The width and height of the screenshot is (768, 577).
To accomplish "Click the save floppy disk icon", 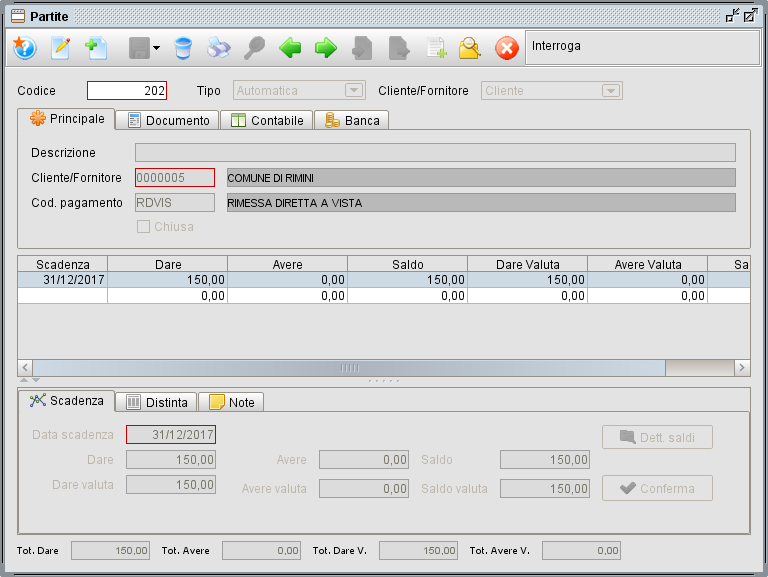I will [139, 48].
